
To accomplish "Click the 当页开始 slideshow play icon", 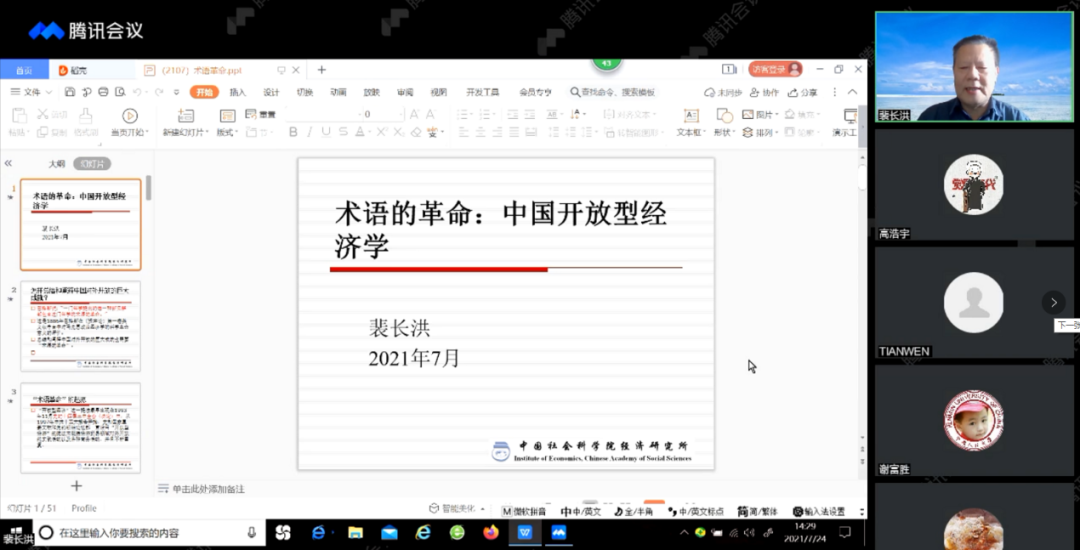I will (129, 116).
